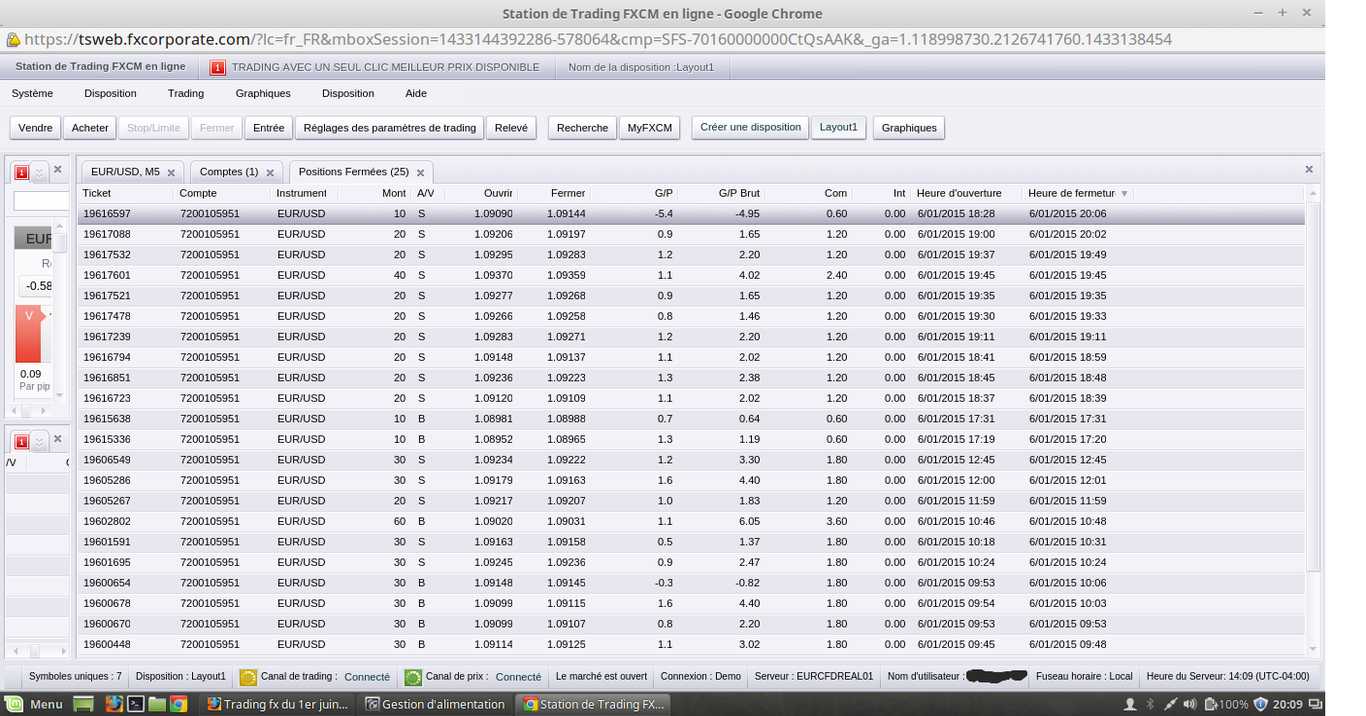Click the volume icon in system tray
This screenshot has width=1366, height=716.
[1191, 704]
